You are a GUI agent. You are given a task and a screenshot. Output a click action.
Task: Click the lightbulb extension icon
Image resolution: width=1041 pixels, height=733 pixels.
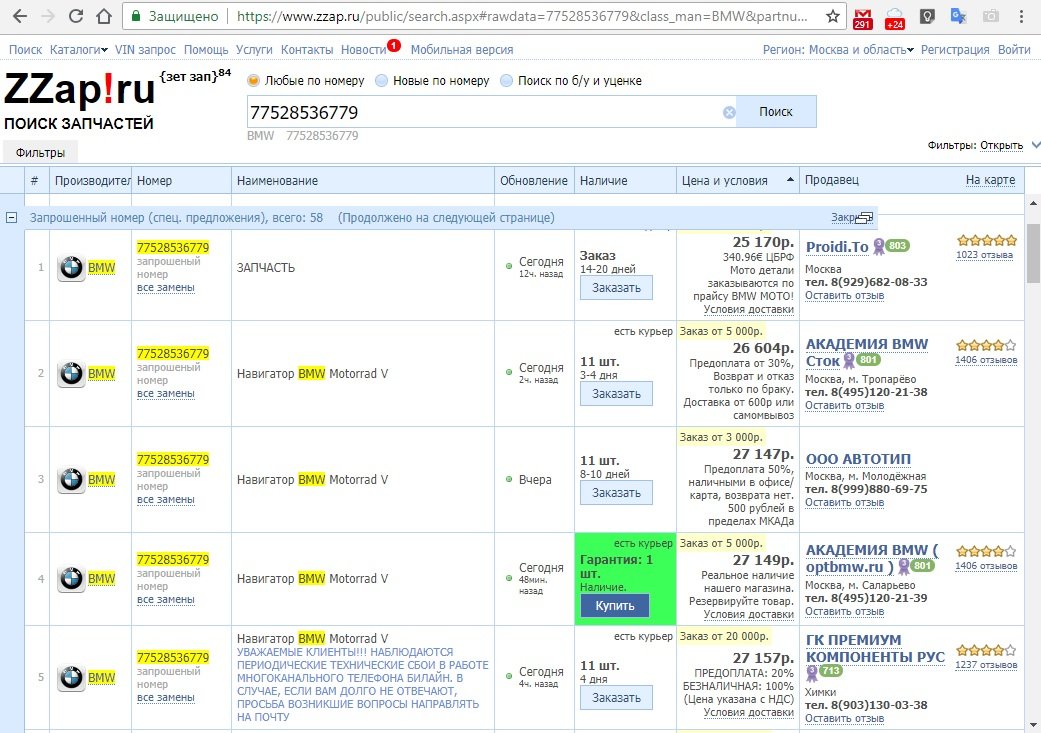click(926, 17)
